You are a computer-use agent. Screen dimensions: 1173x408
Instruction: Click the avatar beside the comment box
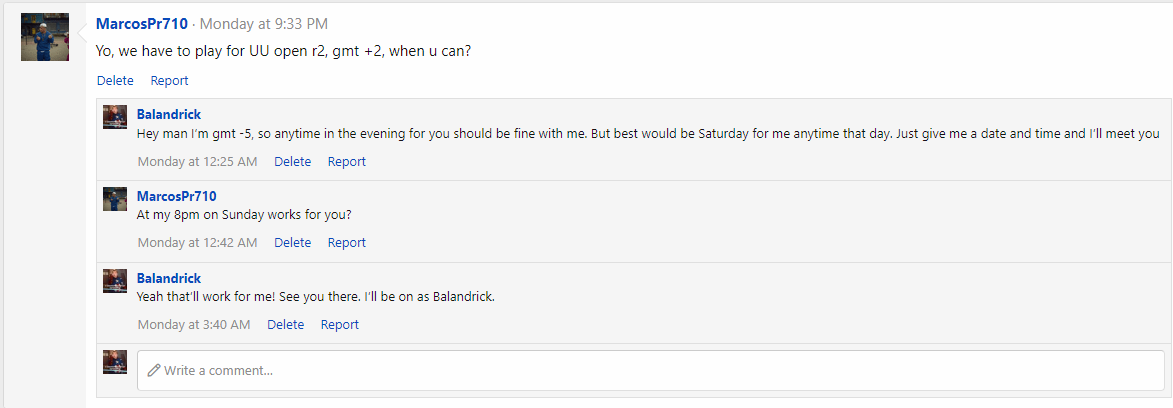pyautogui.click(x=115, y=362)
